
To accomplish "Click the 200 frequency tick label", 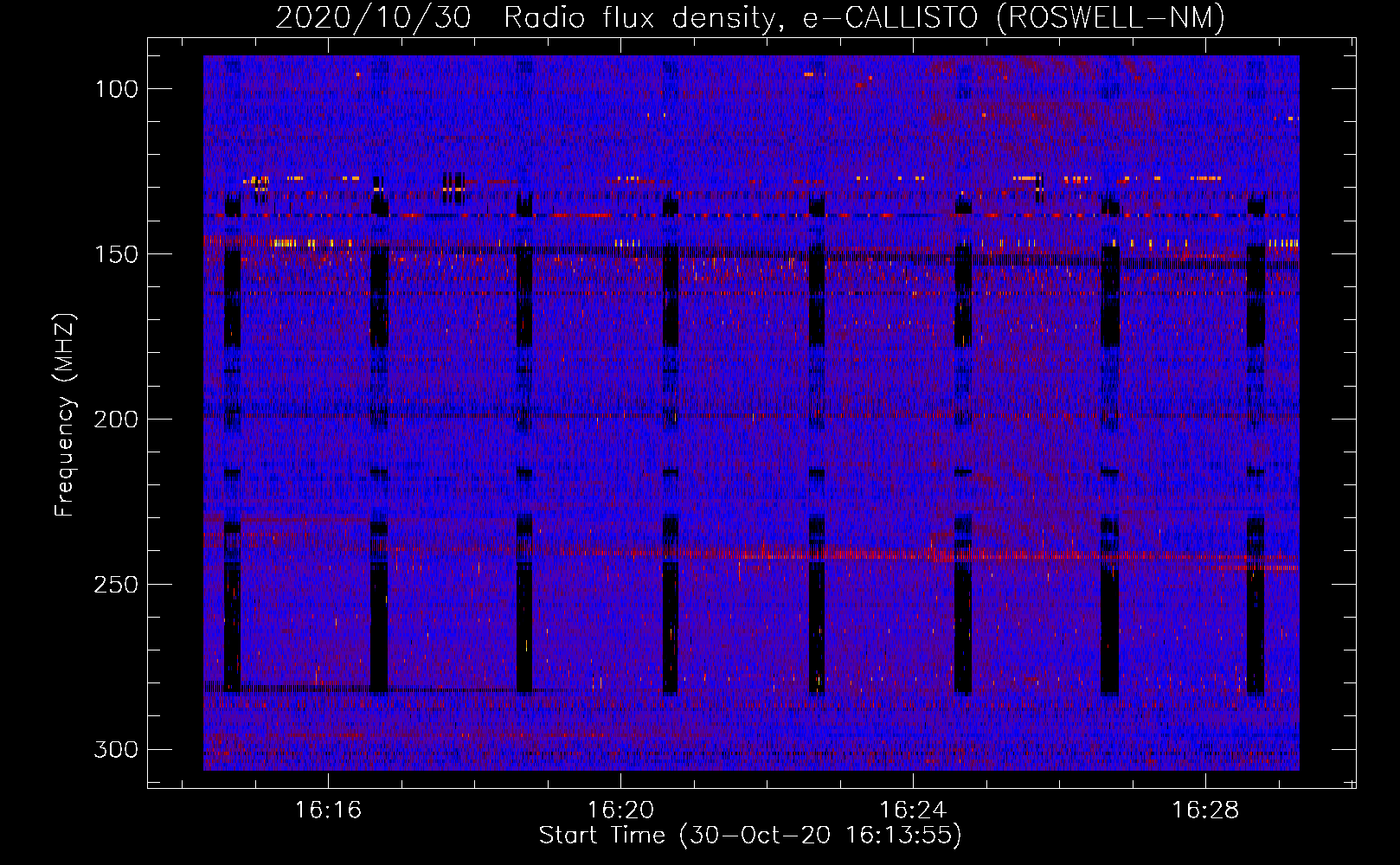I will [115, 420].
